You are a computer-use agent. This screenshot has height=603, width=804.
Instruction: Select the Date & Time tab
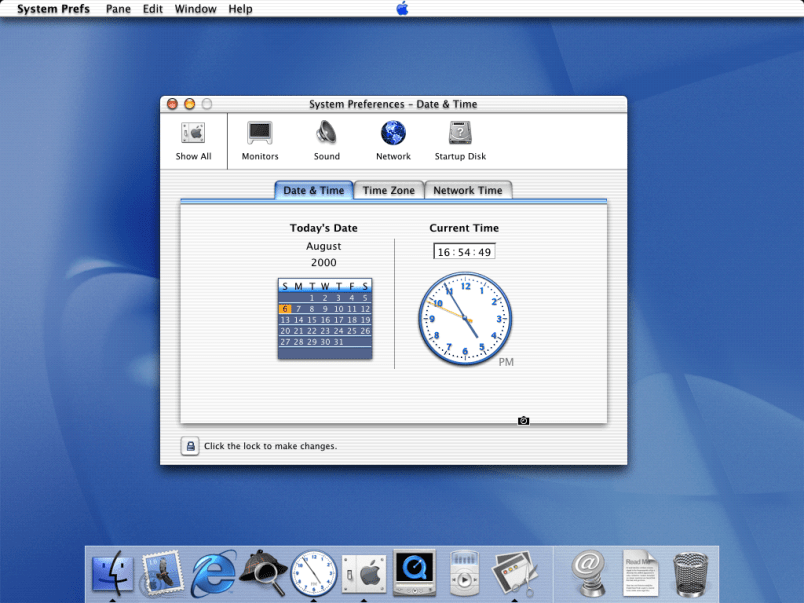(x=313, y=190)
